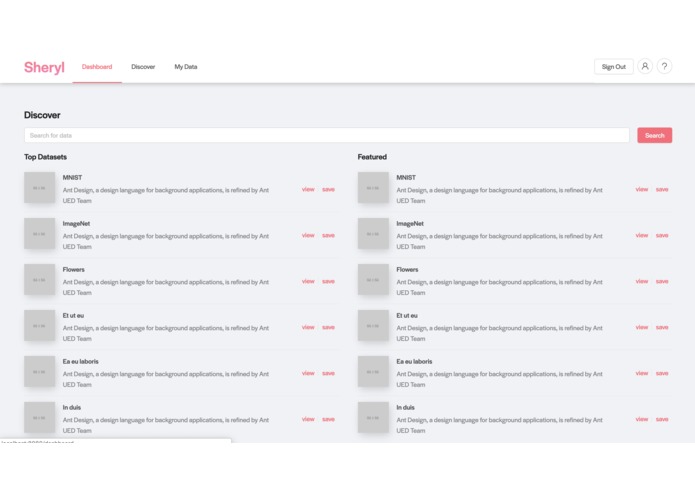Image resolution: width=695 pixels, height=494 pixels.
Task: Save Flowers in Top Datasets
Action: (328, 282)
